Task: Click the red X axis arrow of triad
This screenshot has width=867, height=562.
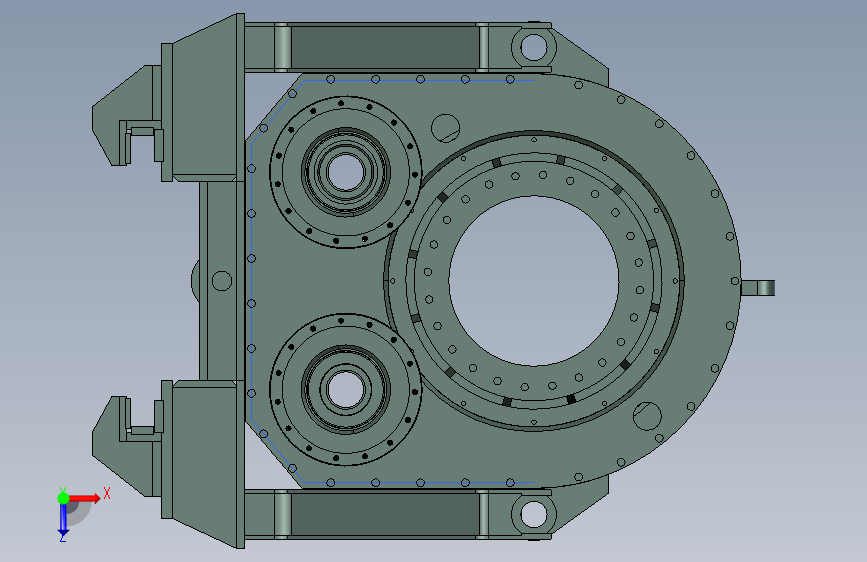Action: 84,498
